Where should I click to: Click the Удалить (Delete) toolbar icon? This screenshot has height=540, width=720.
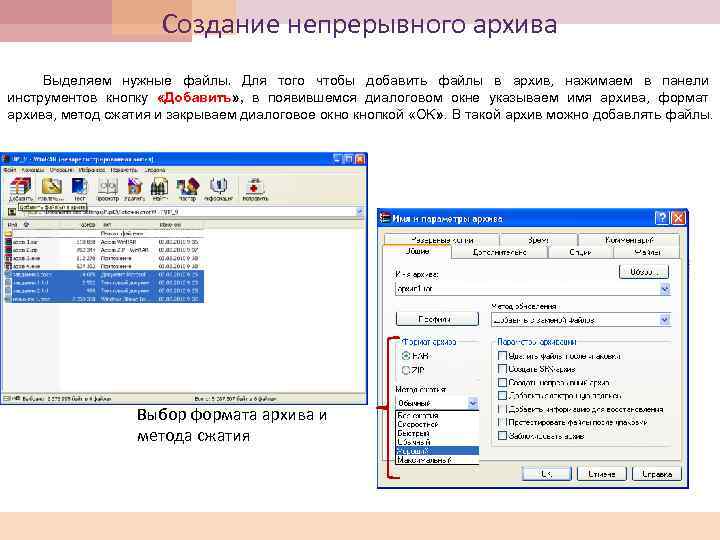click(x=134, y=190)
